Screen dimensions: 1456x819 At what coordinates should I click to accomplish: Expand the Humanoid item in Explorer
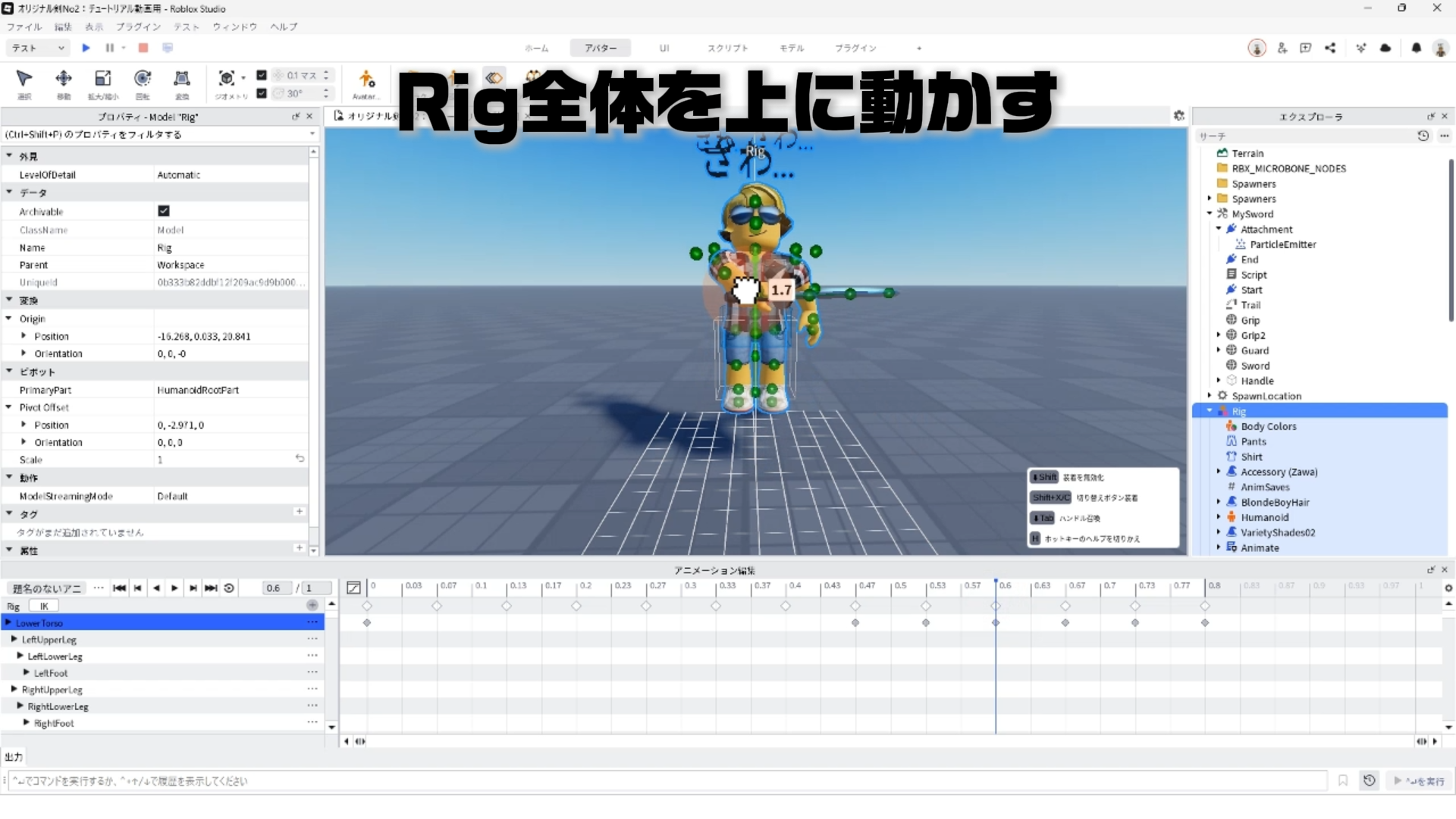pyautogui.click(x=1219, y=517)
